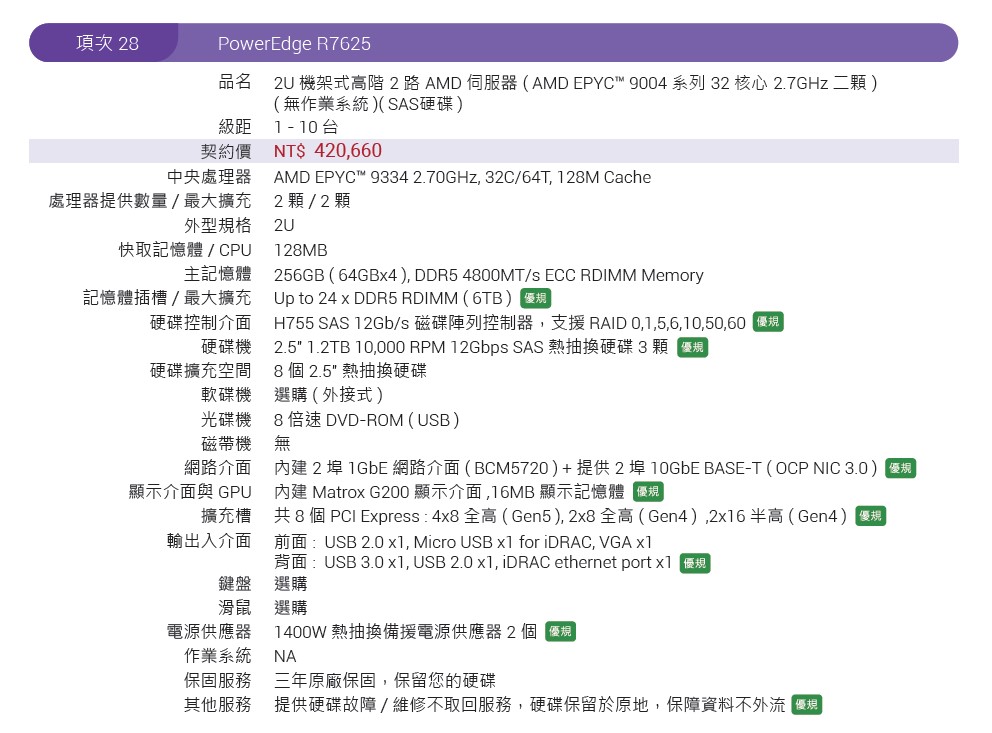This screenshot has height=733, width=992.
Task: Click the 快取記憶體 / CPU label
Action: pos(185,250)
